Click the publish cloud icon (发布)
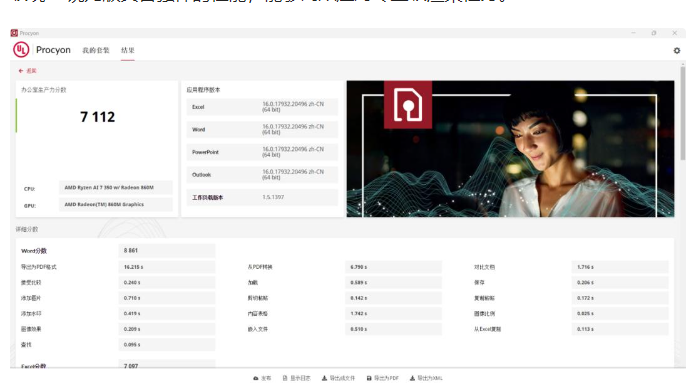This screenshot has height=383, width=694. pyautogui.click(x=256, y=378)
